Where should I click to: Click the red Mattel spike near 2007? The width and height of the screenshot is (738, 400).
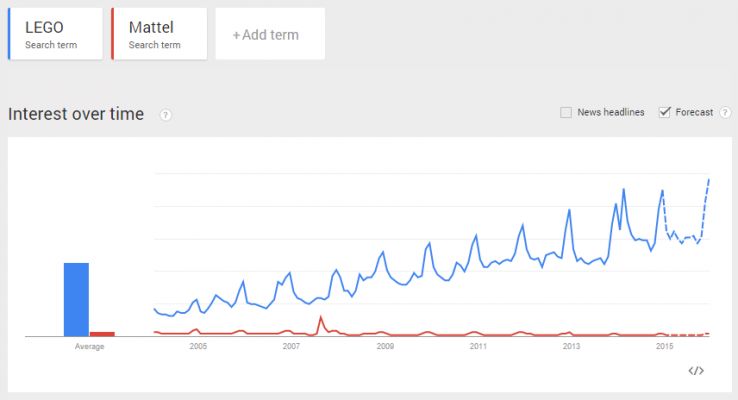[x=321, y=318]
